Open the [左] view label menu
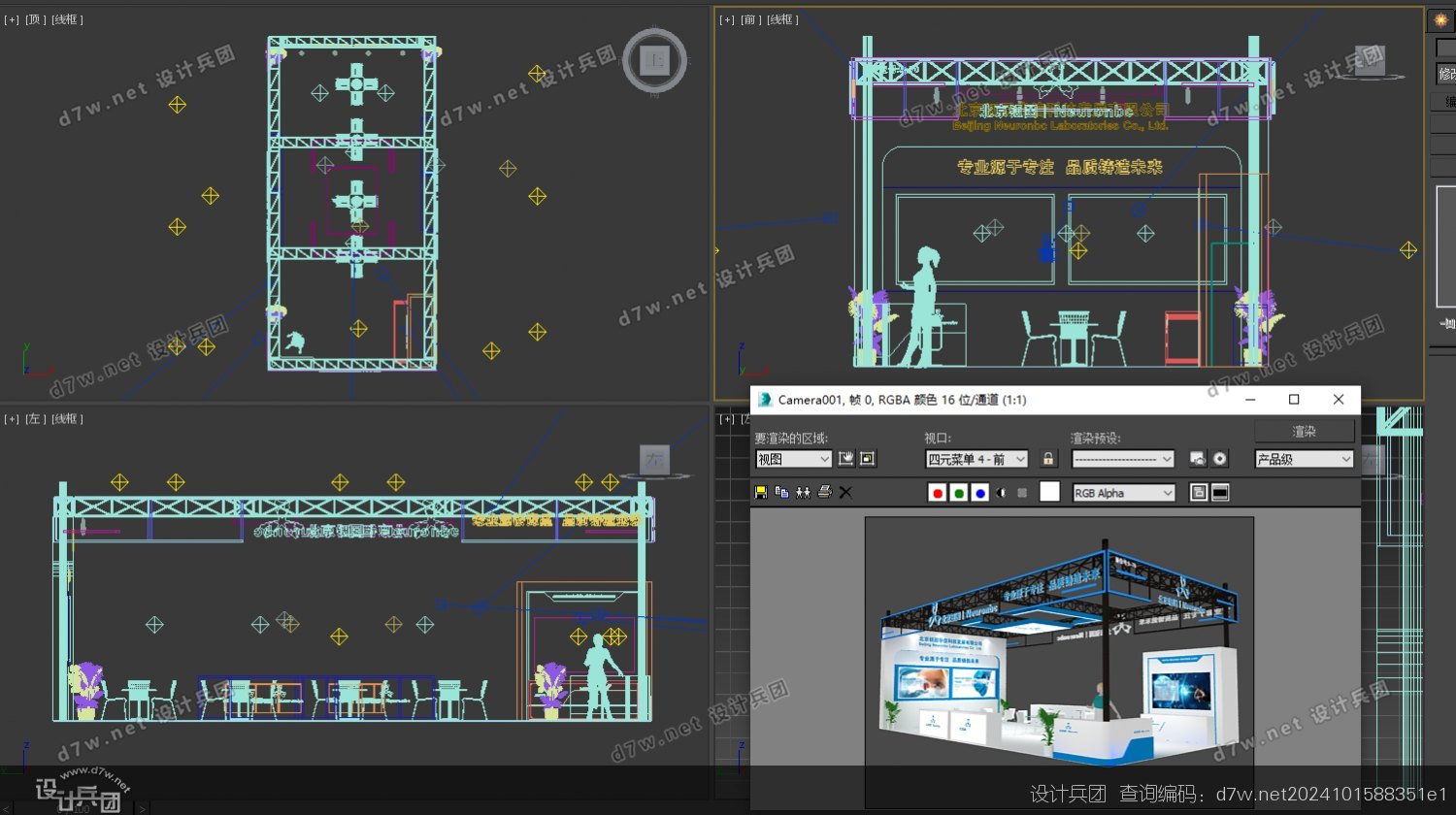 click(x=35, y=419)
